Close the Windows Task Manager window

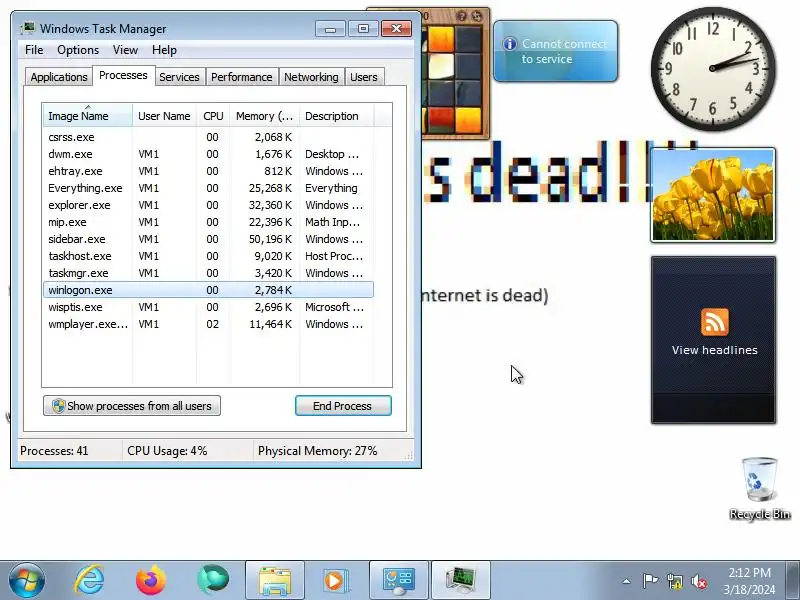point(396,29)
